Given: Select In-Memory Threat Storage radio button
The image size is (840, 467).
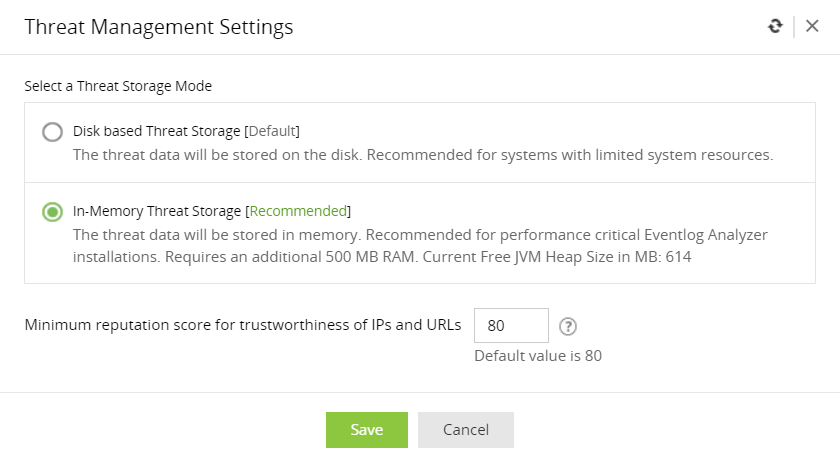Looking at the screenshot, I should coord(52,212).
